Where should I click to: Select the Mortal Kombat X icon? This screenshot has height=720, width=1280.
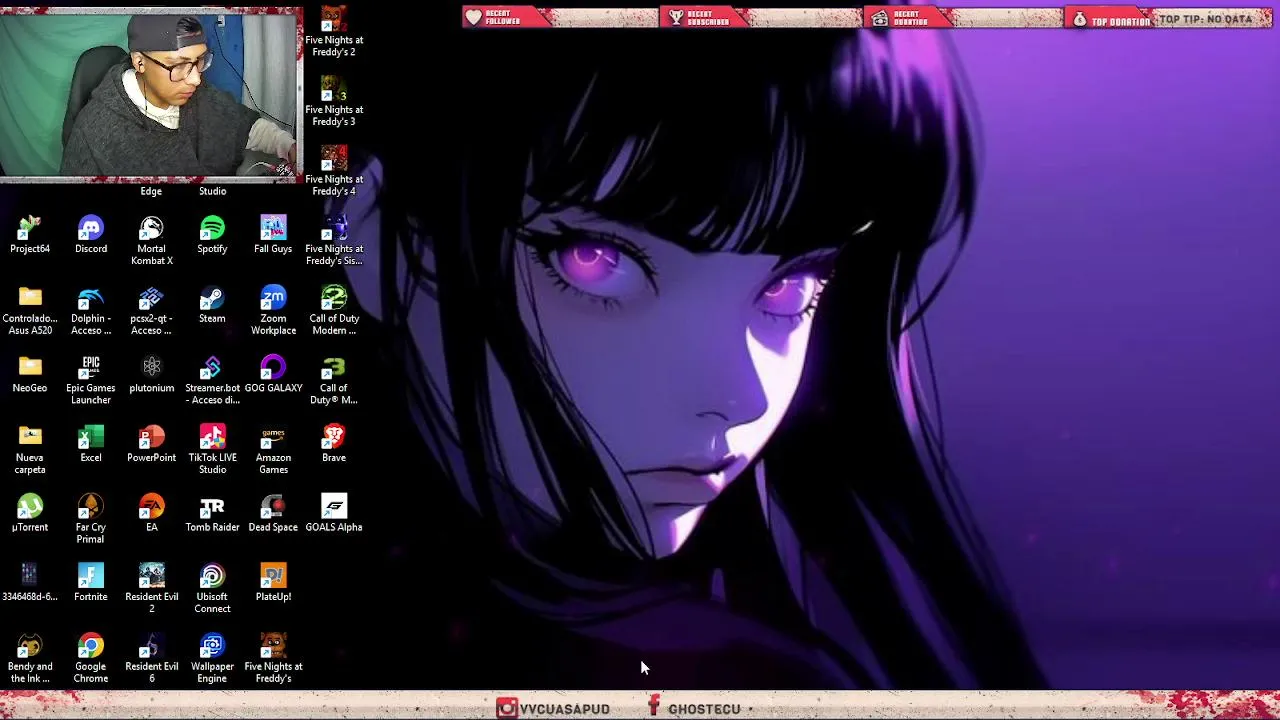pos(152,242)
